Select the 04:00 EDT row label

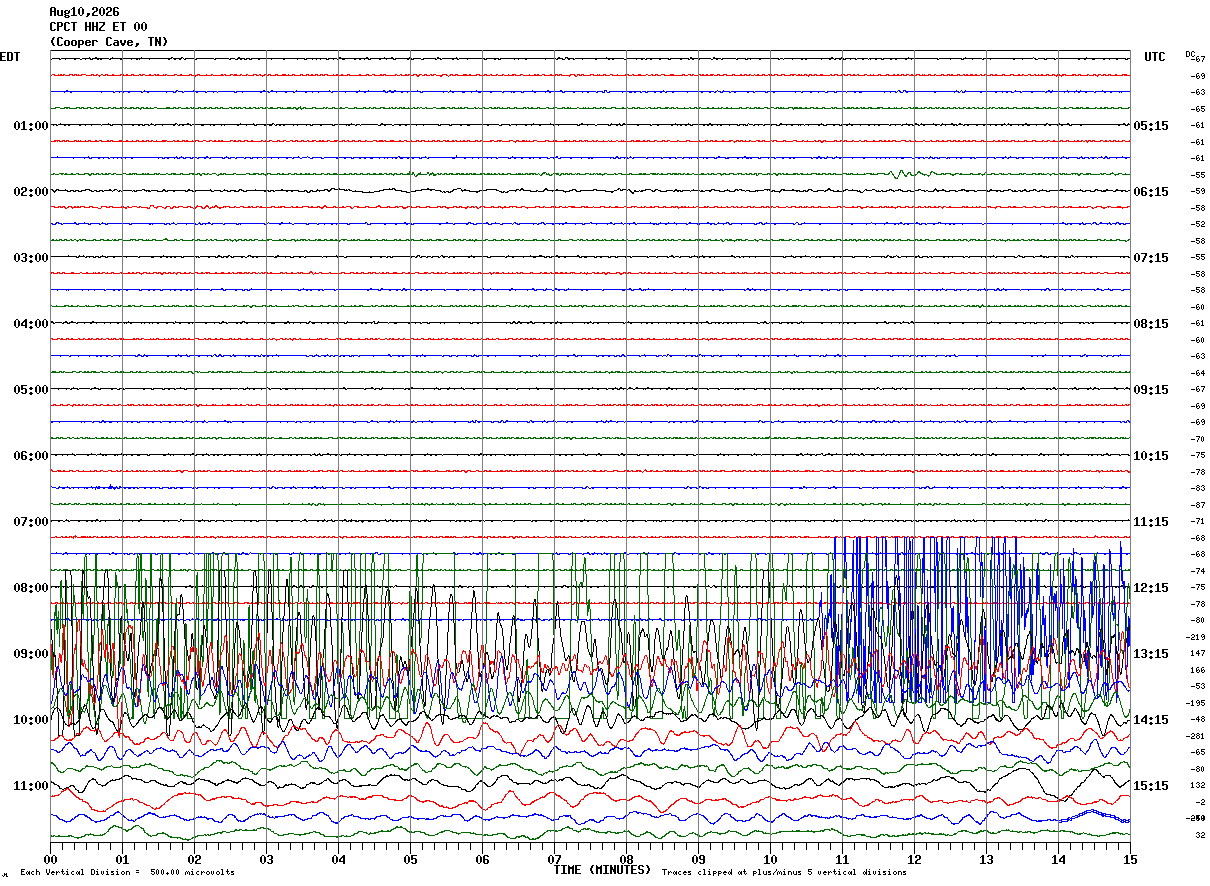pos(31,324)
